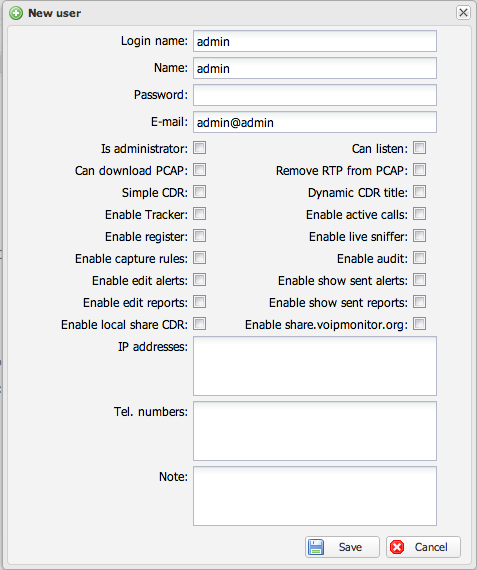Image resolution: width=477 pixels, height=570 pixels.
Task: Toggle the Enable register checkbox
Action: click(200, 236)
